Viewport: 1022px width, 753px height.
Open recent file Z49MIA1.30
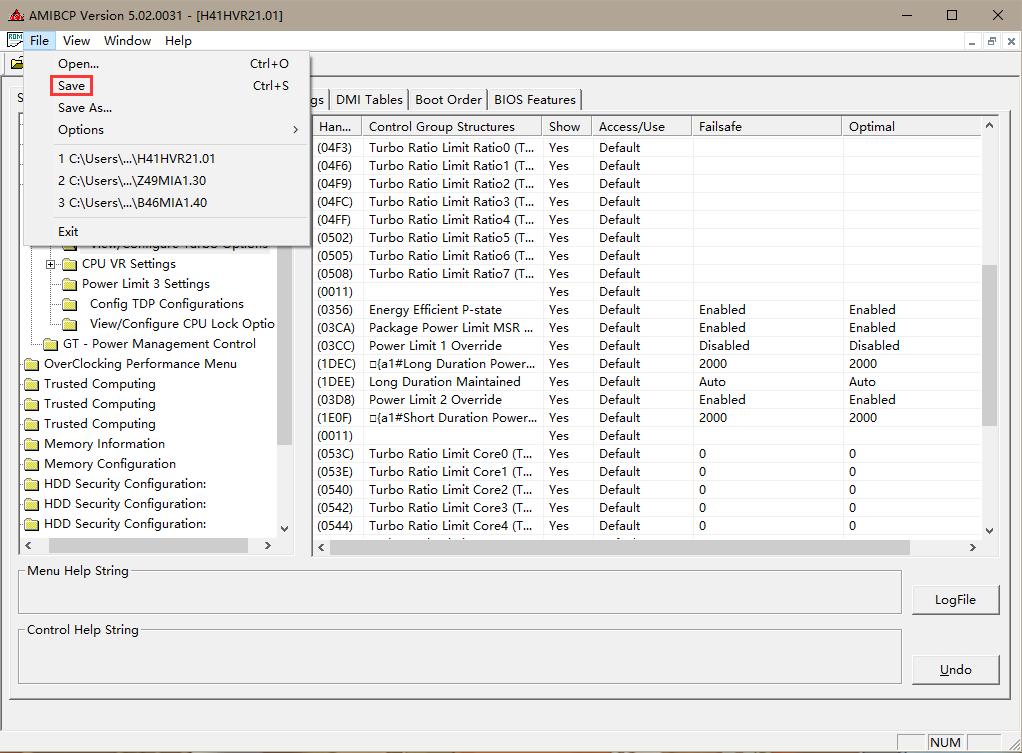(132, 180)
